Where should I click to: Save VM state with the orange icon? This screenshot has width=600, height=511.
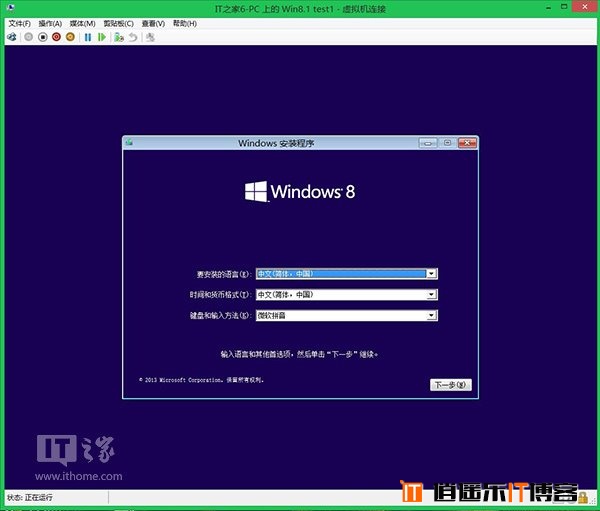pos(70,37)
